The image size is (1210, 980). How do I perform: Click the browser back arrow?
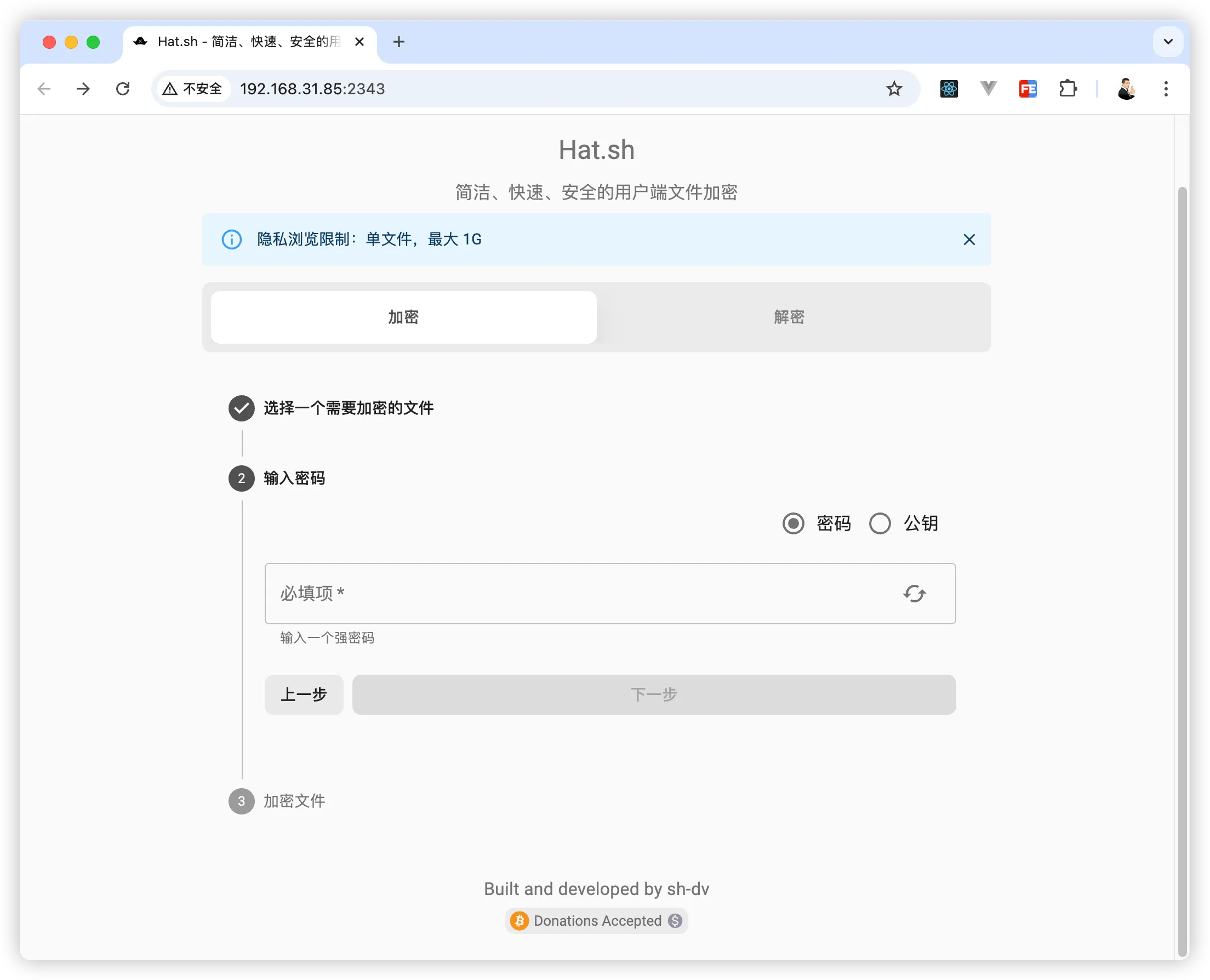point(44,89)
